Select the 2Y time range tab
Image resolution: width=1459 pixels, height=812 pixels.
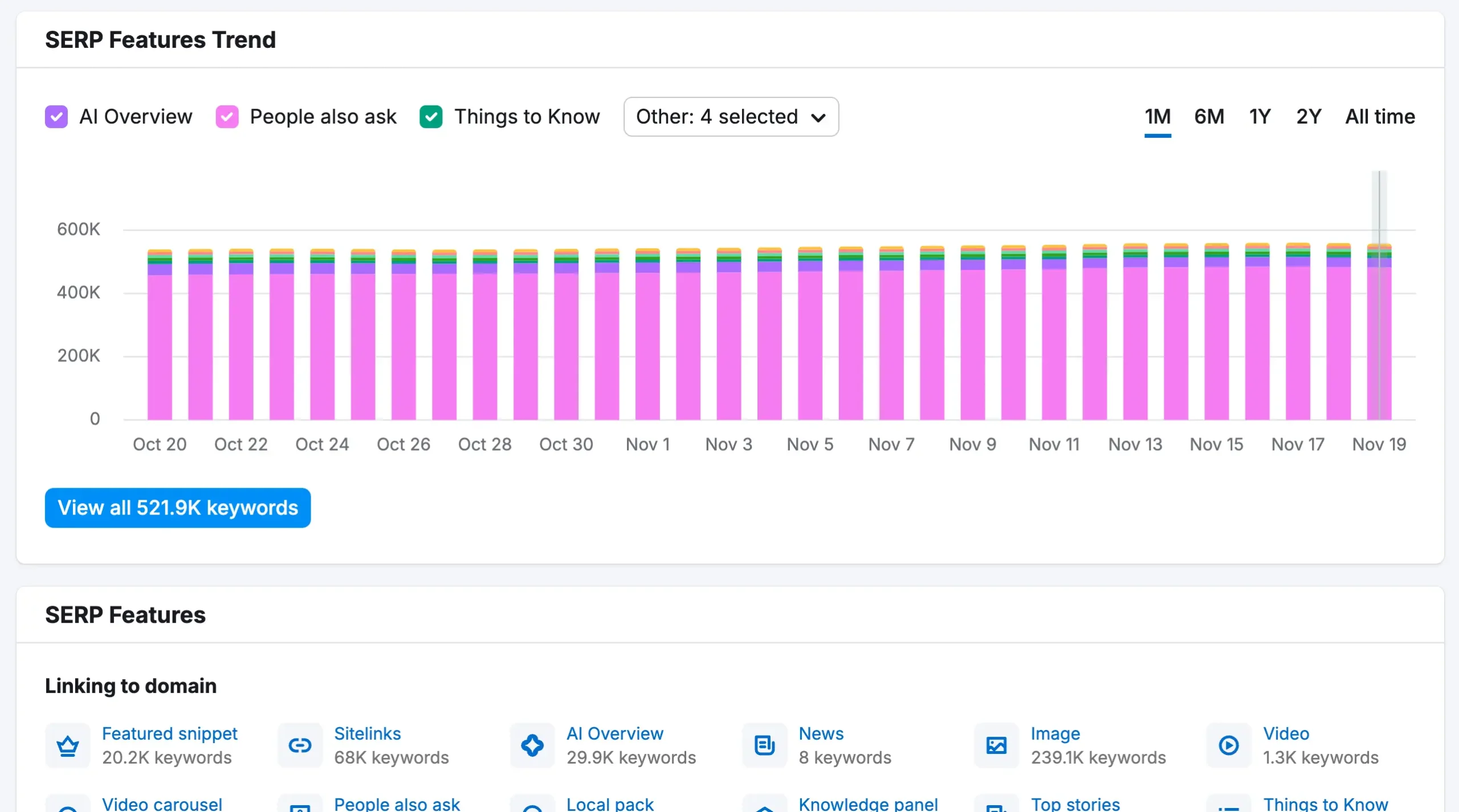[1309, 117]
